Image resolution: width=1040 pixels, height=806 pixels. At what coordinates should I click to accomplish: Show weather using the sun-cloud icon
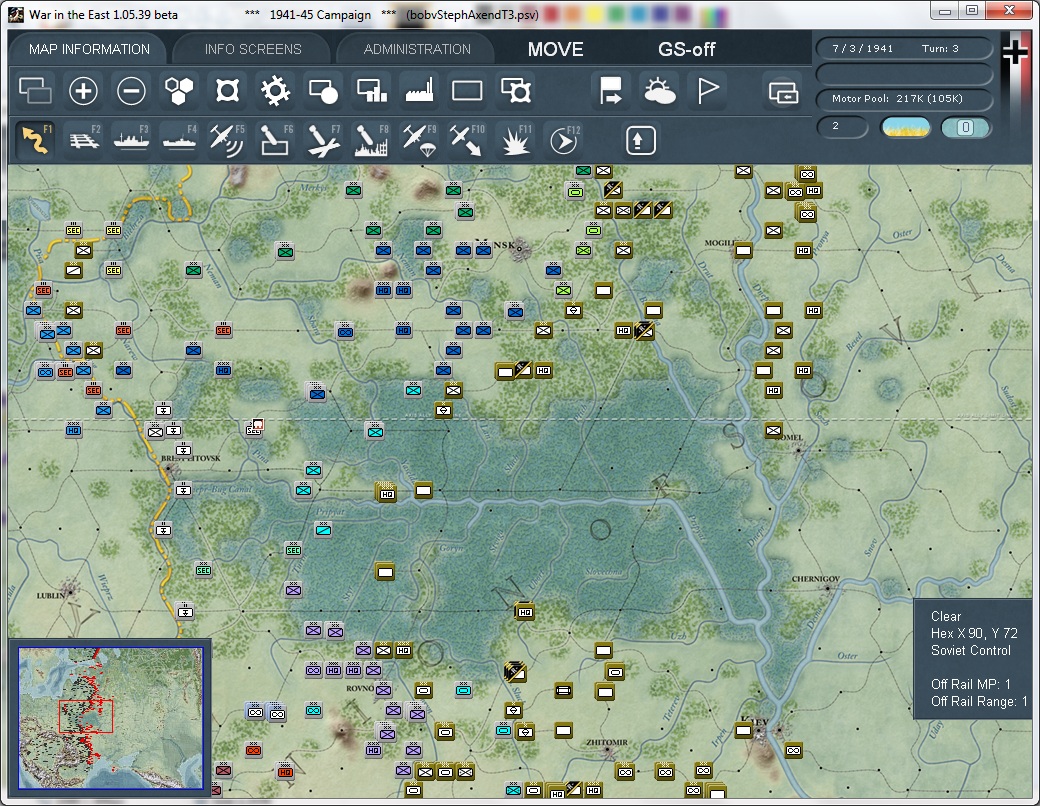tap(659, 91)
